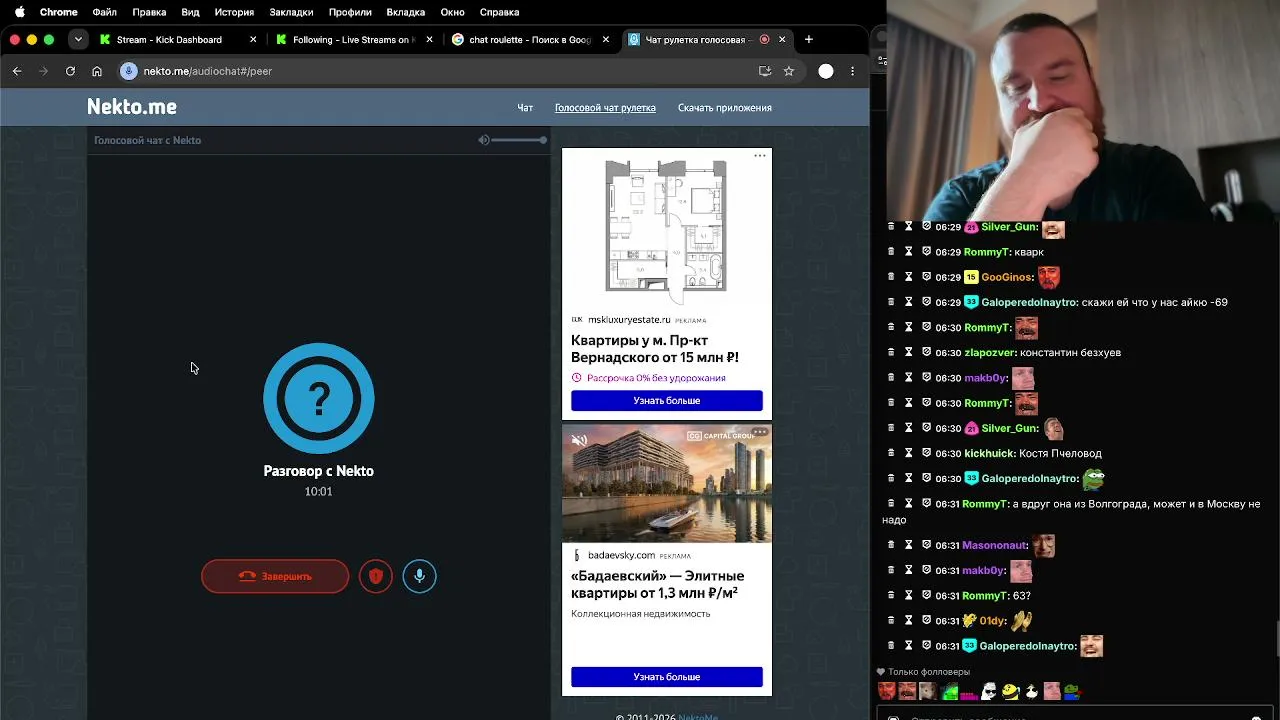The height and width of the screenshot is (720, 1280).
Task: Timeout sender of "скажи ей что у нас айкю -69"
Action: click(x=909, y=302)
